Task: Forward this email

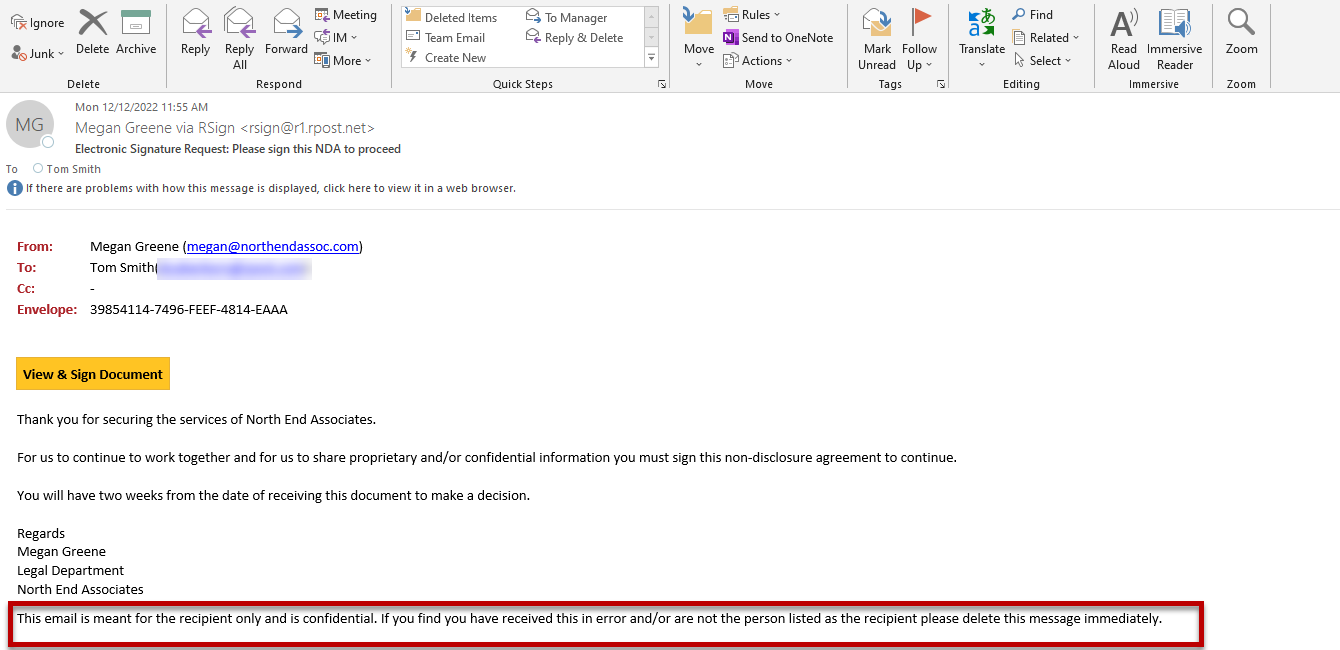Action: coord(287,33)
